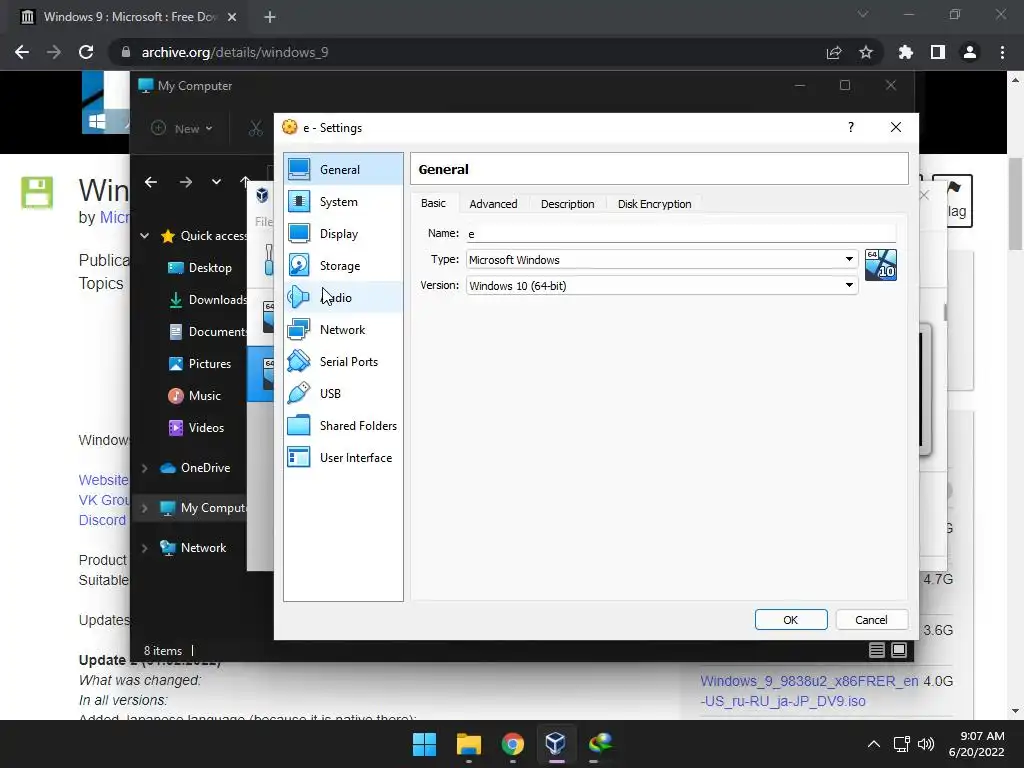Toggle the Chrome side panel icon
Viewport: 1024px width, 768px height.
click(x=938, y=52)
